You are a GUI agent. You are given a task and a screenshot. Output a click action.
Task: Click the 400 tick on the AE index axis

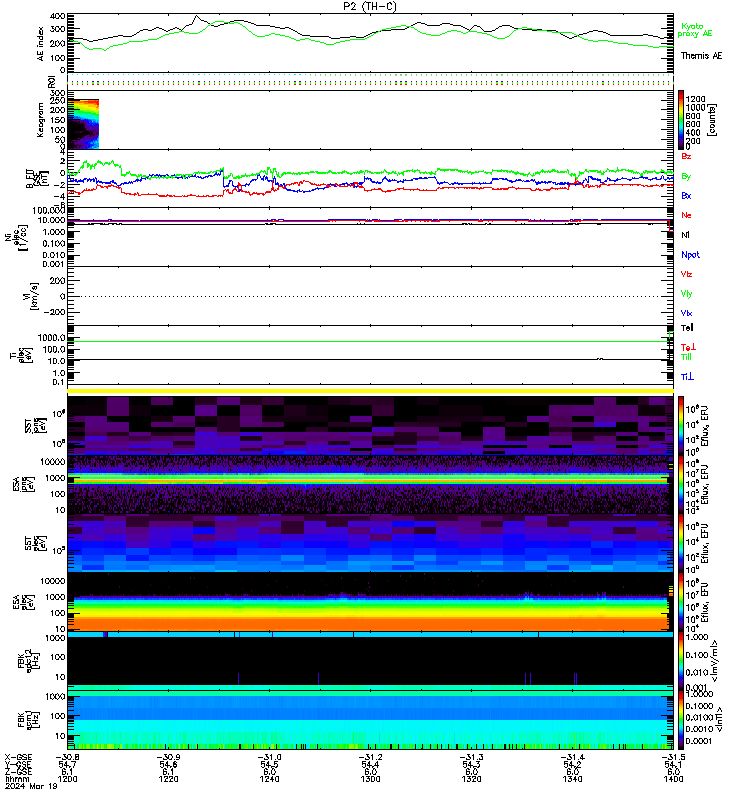click(x=57, y=16)
